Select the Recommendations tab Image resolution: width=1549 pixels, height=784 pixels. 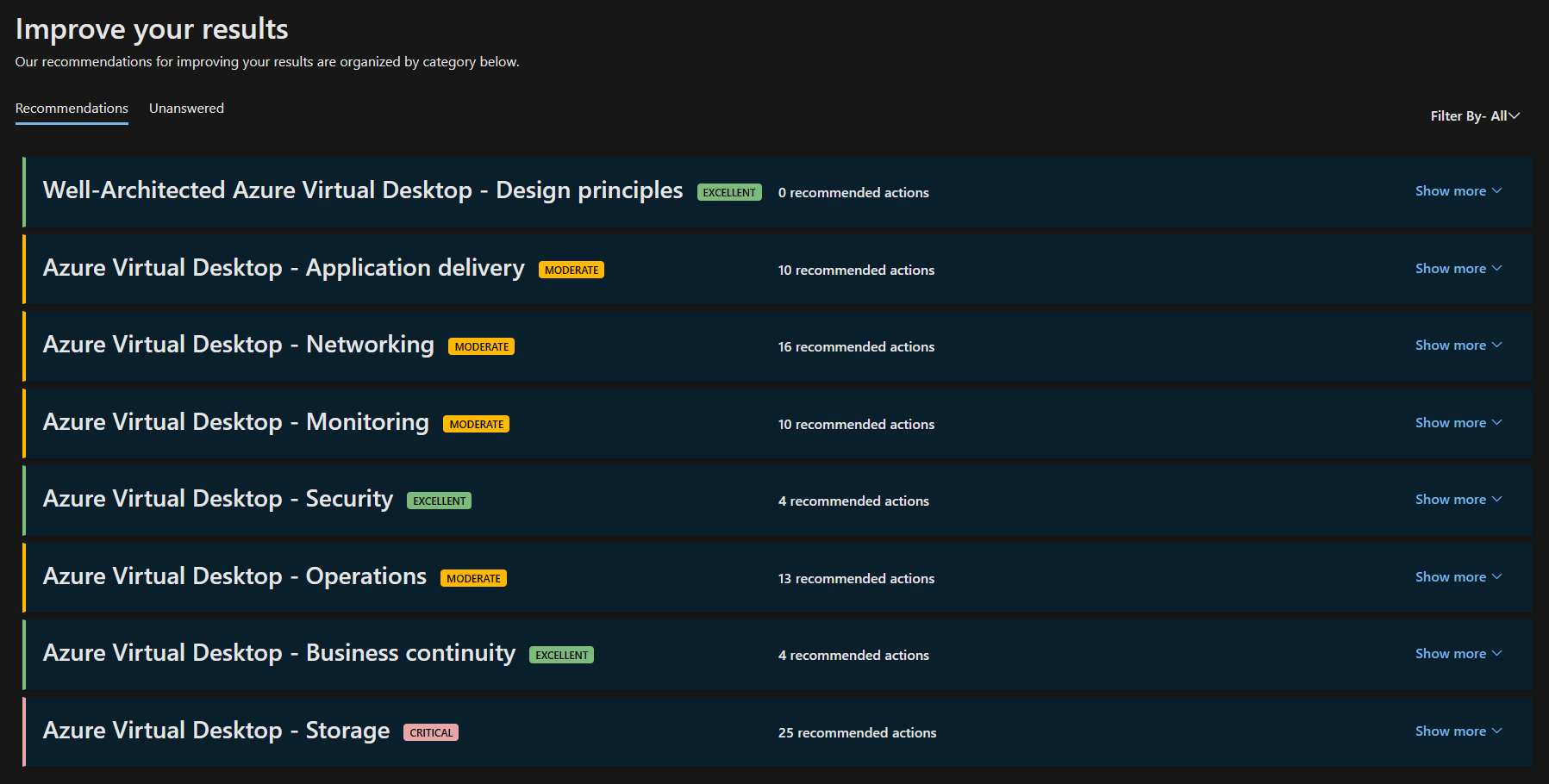(x=72, y=109)
